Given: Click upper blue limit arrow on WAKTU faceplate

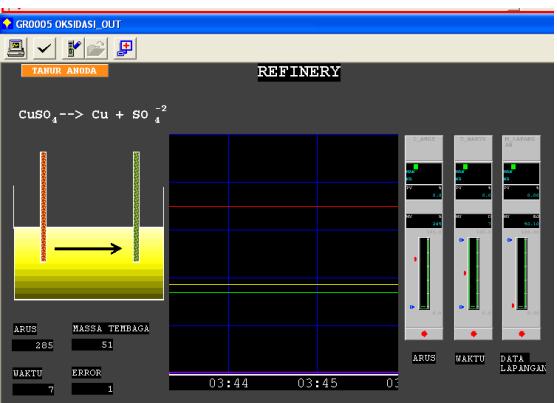Looking at the screenshot, I should 461,240.
